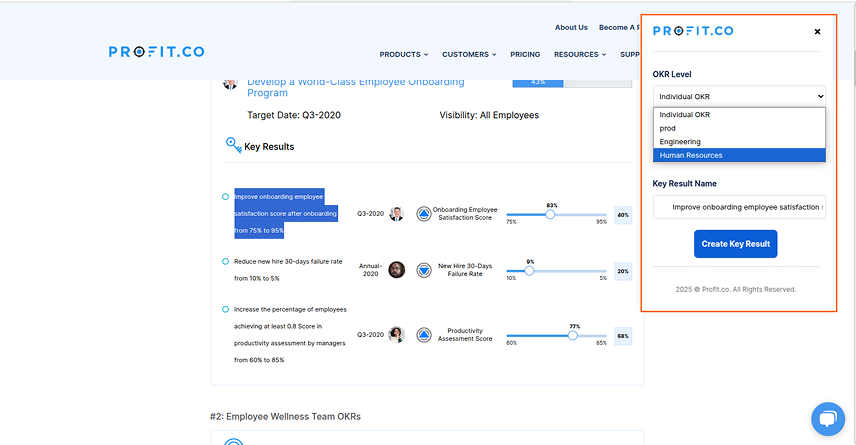
Task: Click the 20% progress badge
Action: 623,271
